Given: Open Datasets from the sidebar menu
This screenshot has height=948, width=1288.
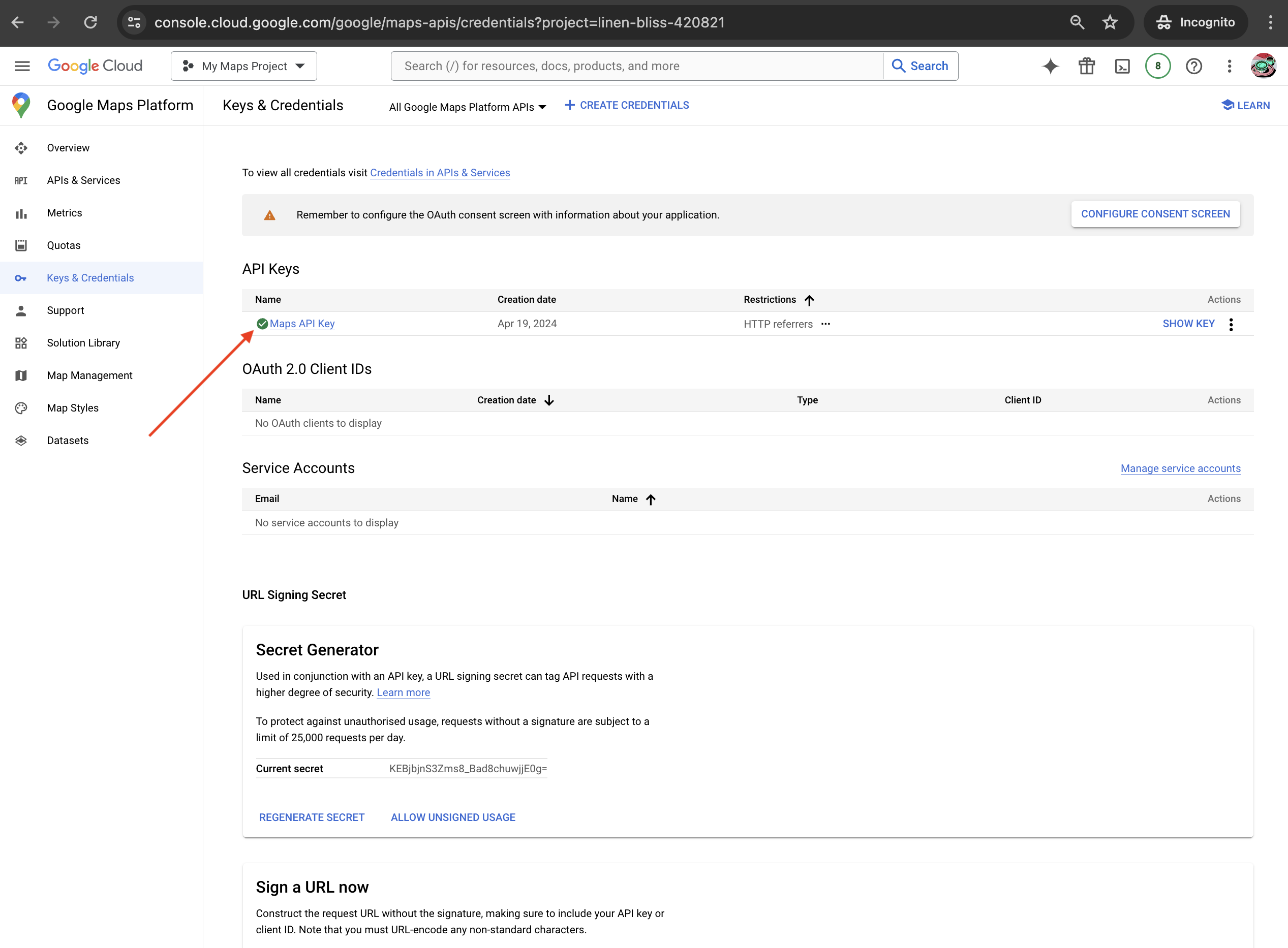Looking at the screenshot, I should pyautogui.click(x=67, y=440).
